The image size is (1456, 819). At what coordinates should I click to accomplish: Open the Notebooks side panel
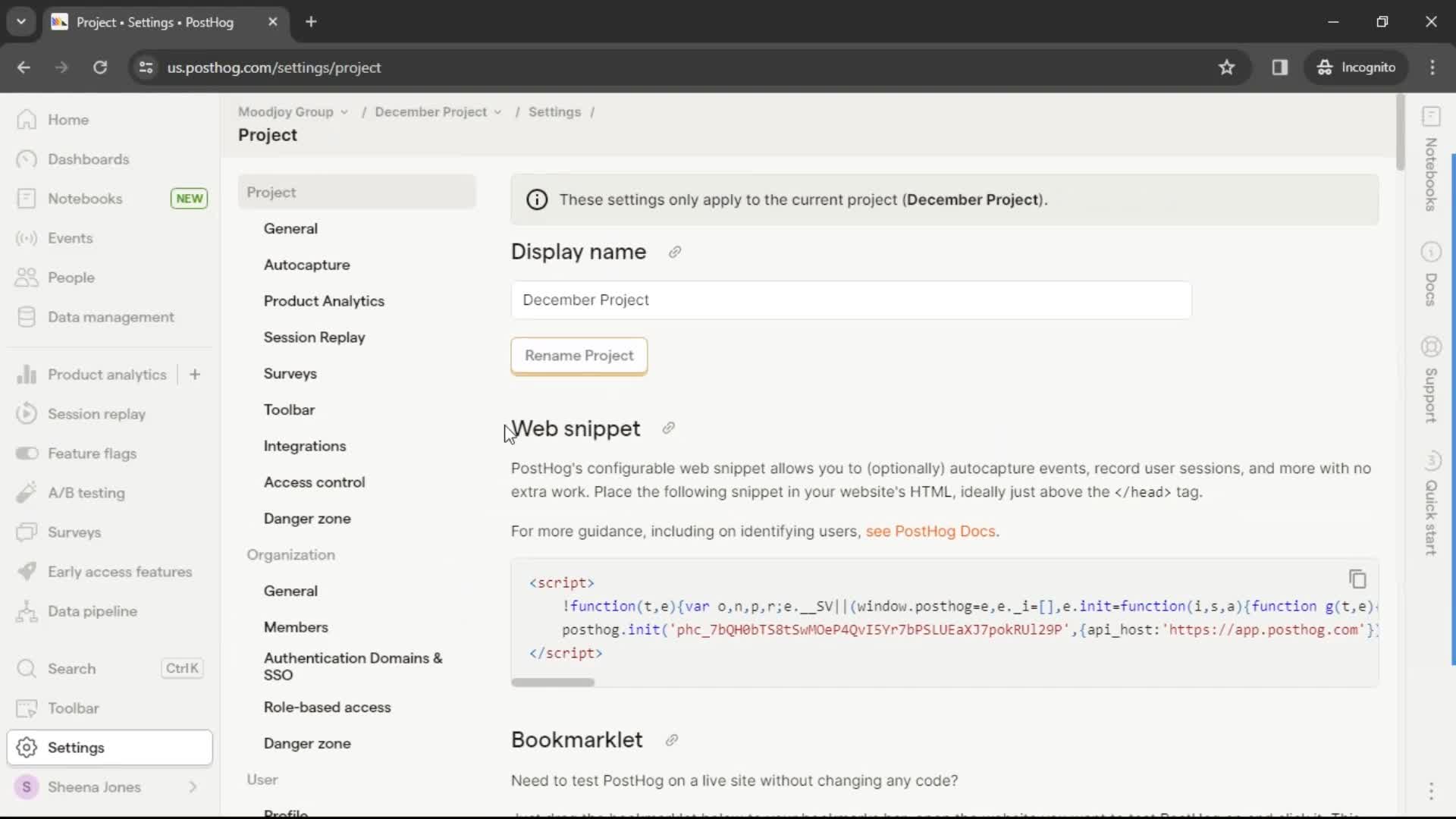pyautogui.click(x=1431, y=159)
